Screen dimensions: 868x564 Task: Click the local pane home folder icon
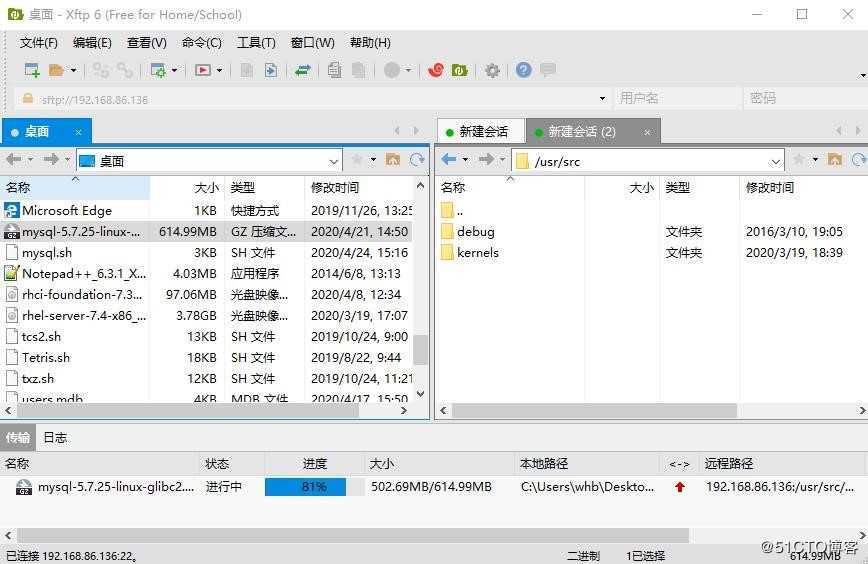coord(393,160)
